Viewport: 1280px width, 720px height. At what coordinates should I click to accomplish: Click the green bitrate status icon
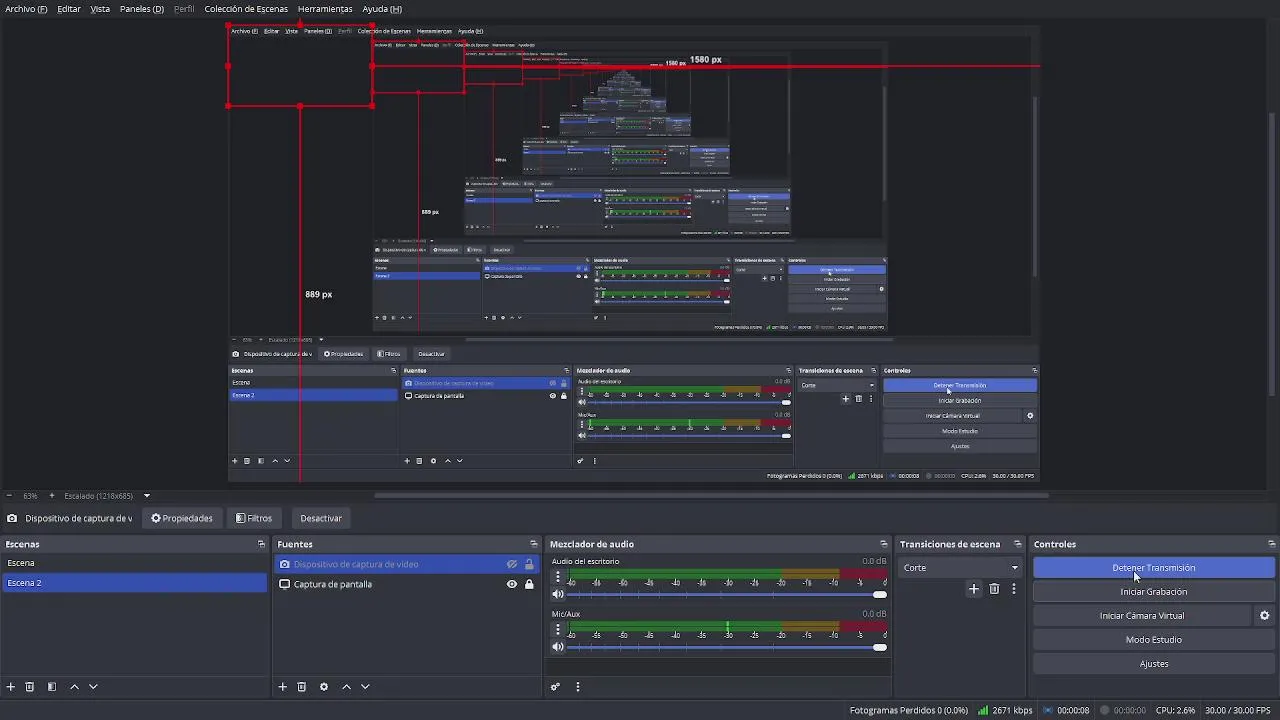tap(983, 711)
